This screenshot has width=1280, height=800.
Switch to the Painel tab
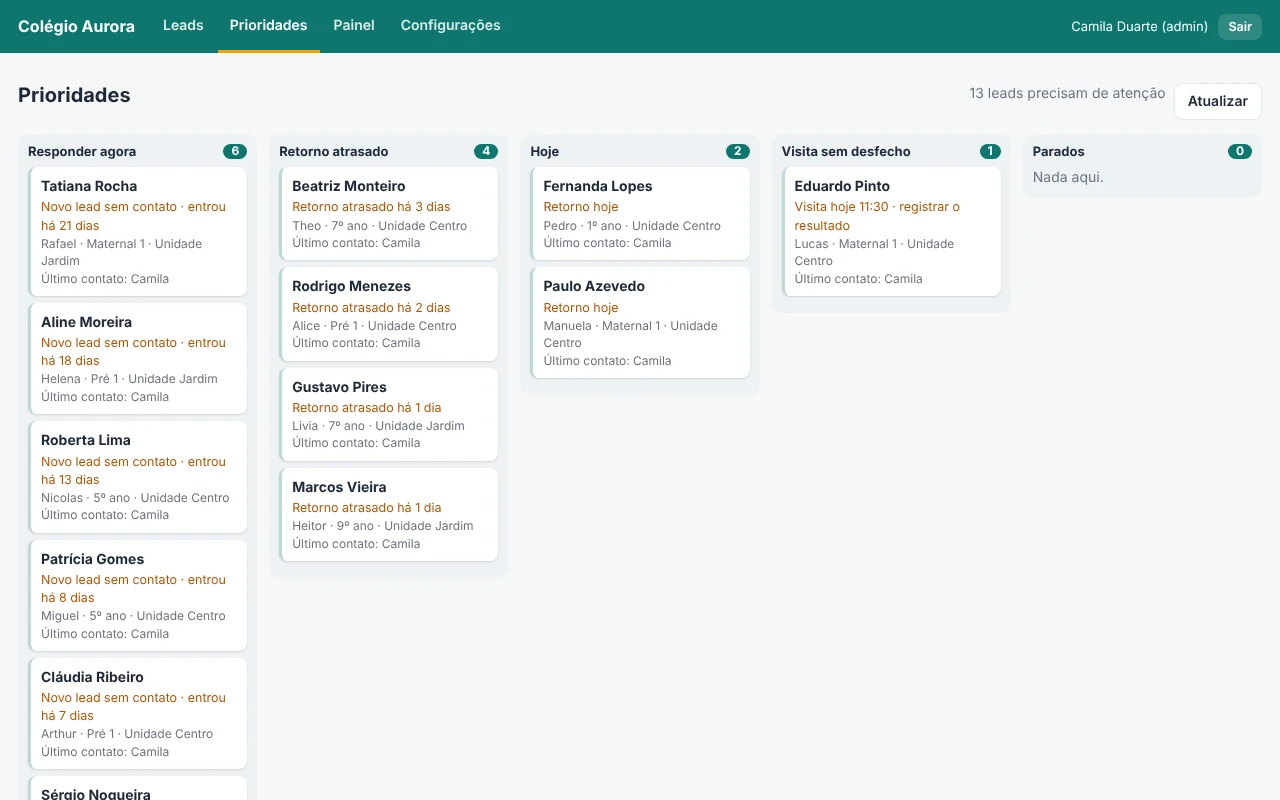(354, 26)
